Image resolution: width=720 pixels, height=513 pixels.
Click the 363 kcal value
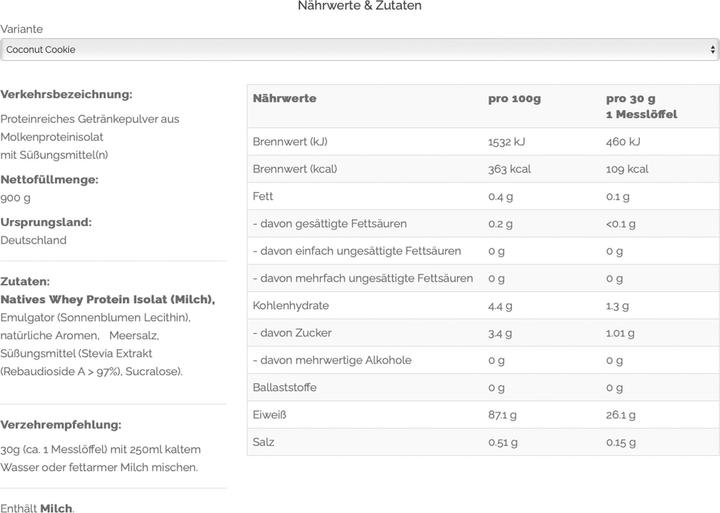[510, 169]
